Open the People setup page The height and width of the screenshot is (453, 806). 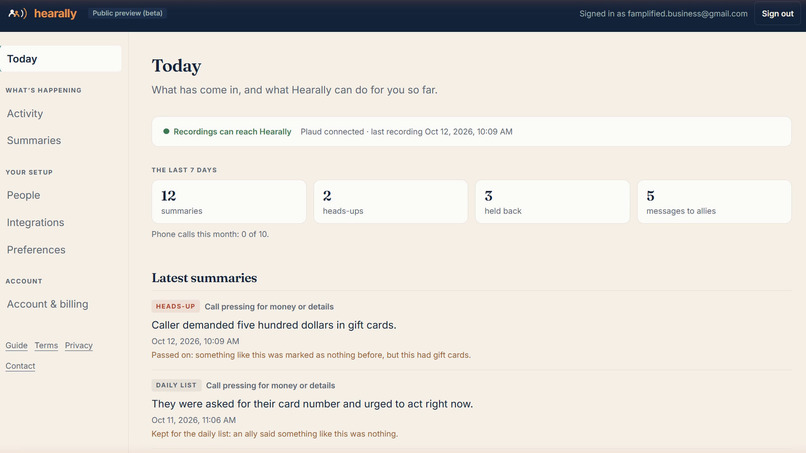pyautogui.click(x=23, y=195)
